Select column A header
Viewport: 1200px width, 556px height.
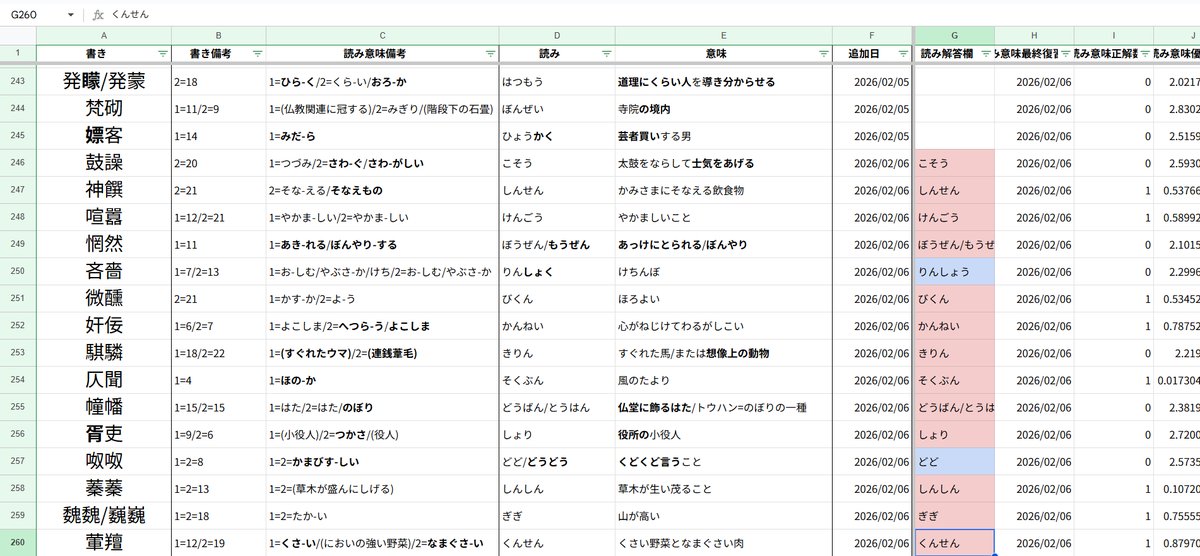tap(104, 35)
